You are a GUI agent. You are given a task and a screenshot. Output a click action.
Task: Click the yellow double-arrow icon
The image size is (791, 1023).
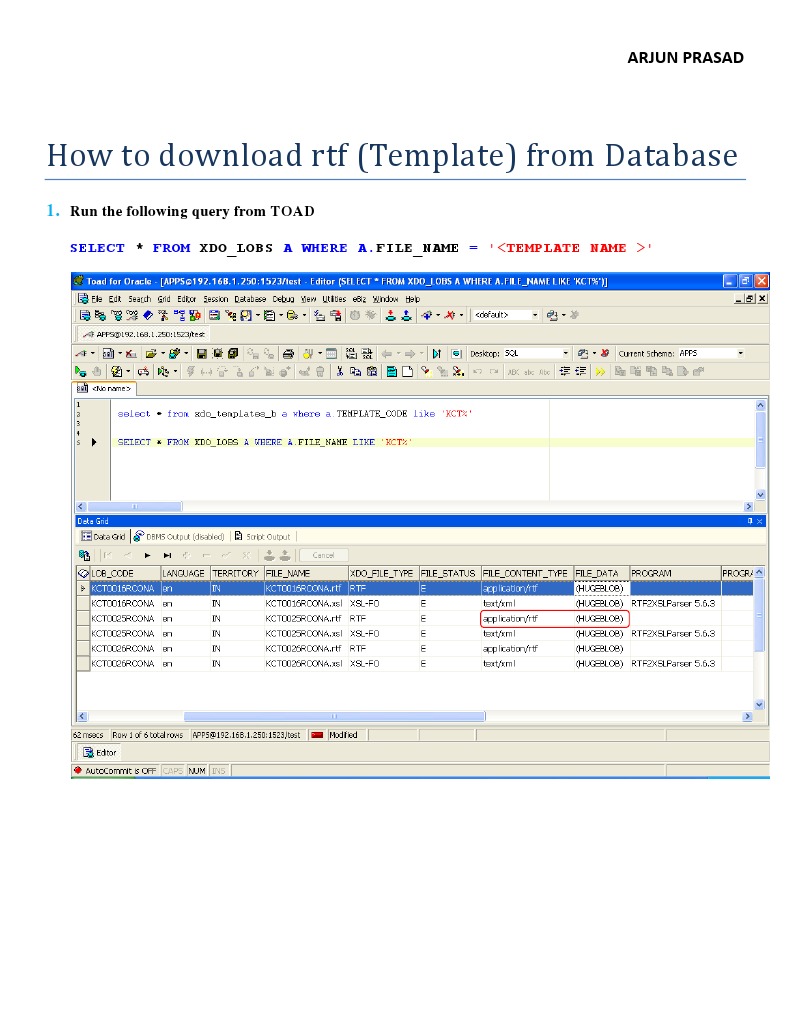click(x=600, y=371)
